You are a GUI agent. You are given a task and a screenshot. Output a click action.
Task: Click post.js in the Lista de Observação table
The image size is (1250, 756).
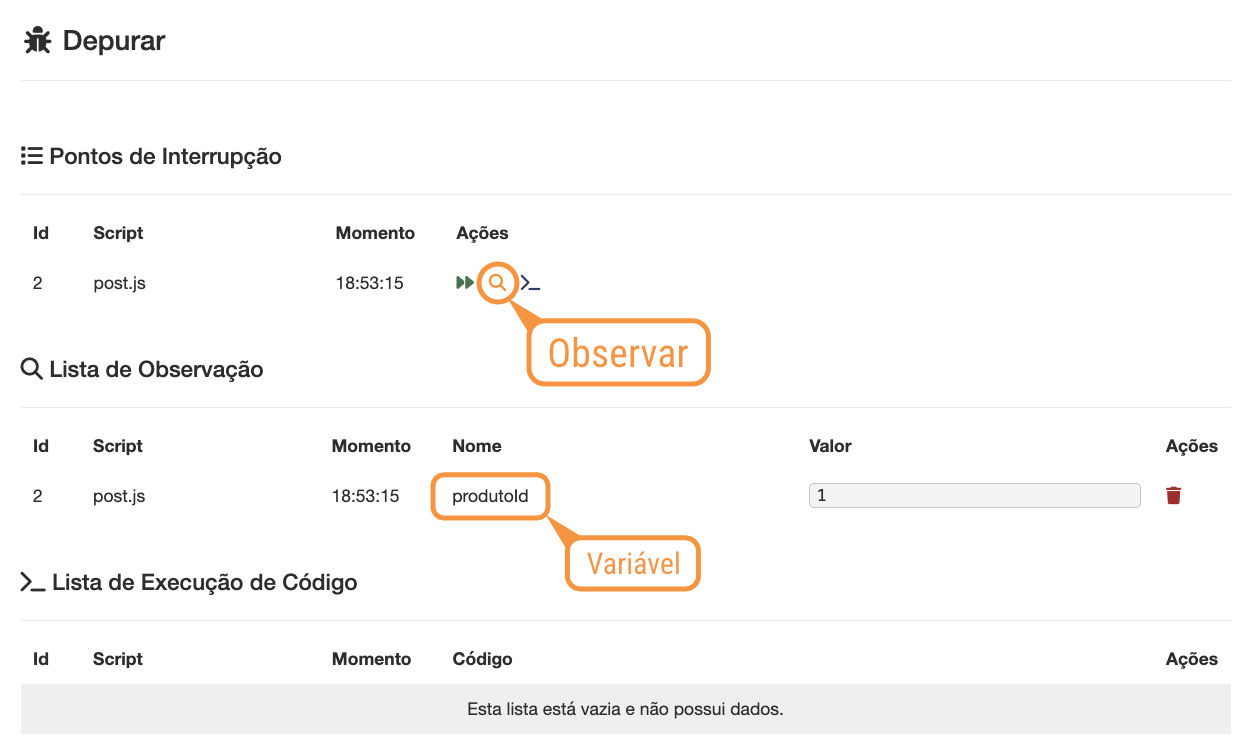click(x=119, y=496)
